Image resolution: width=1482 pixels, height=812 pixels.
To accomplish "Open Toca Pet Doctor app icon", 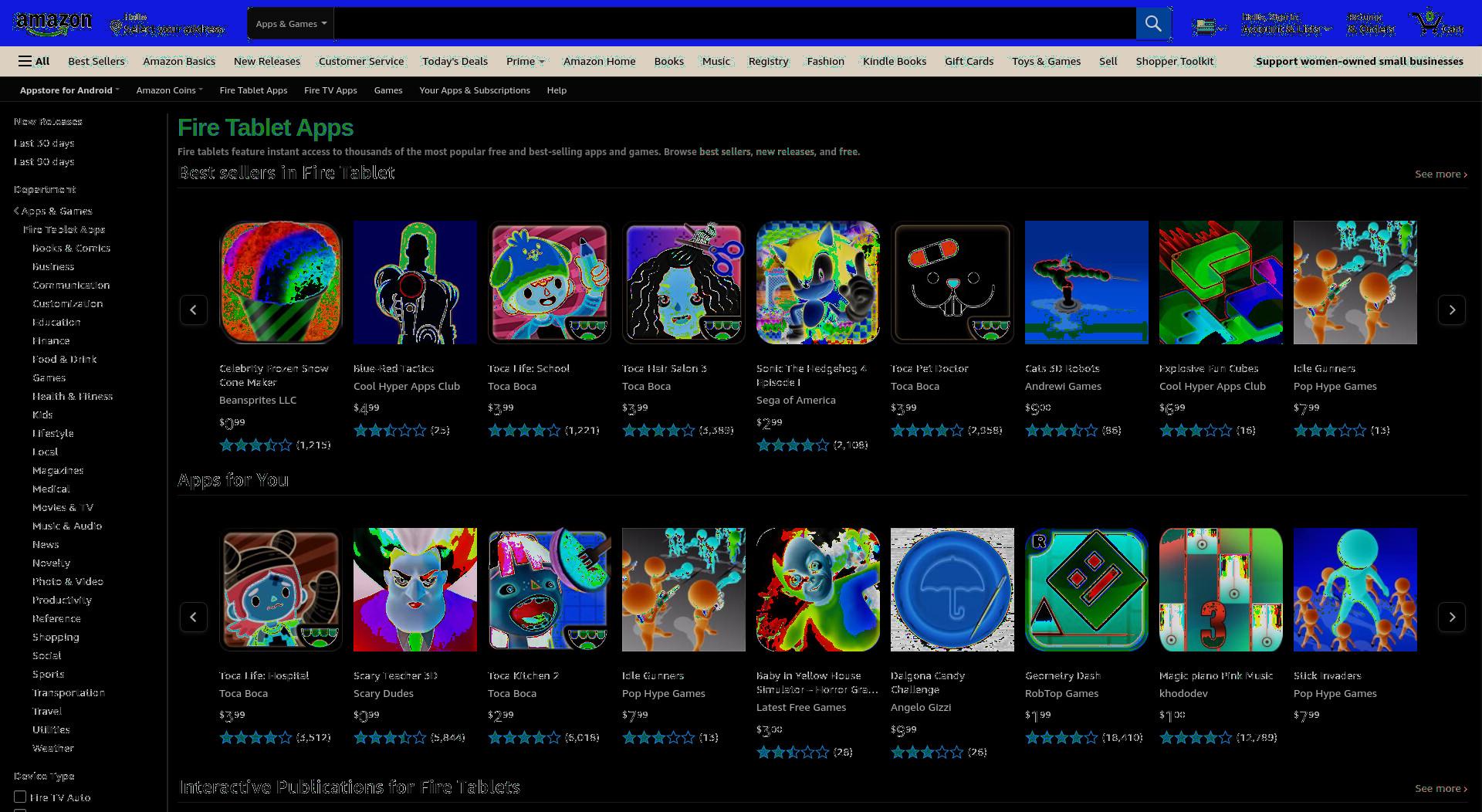I will (952, 283).
